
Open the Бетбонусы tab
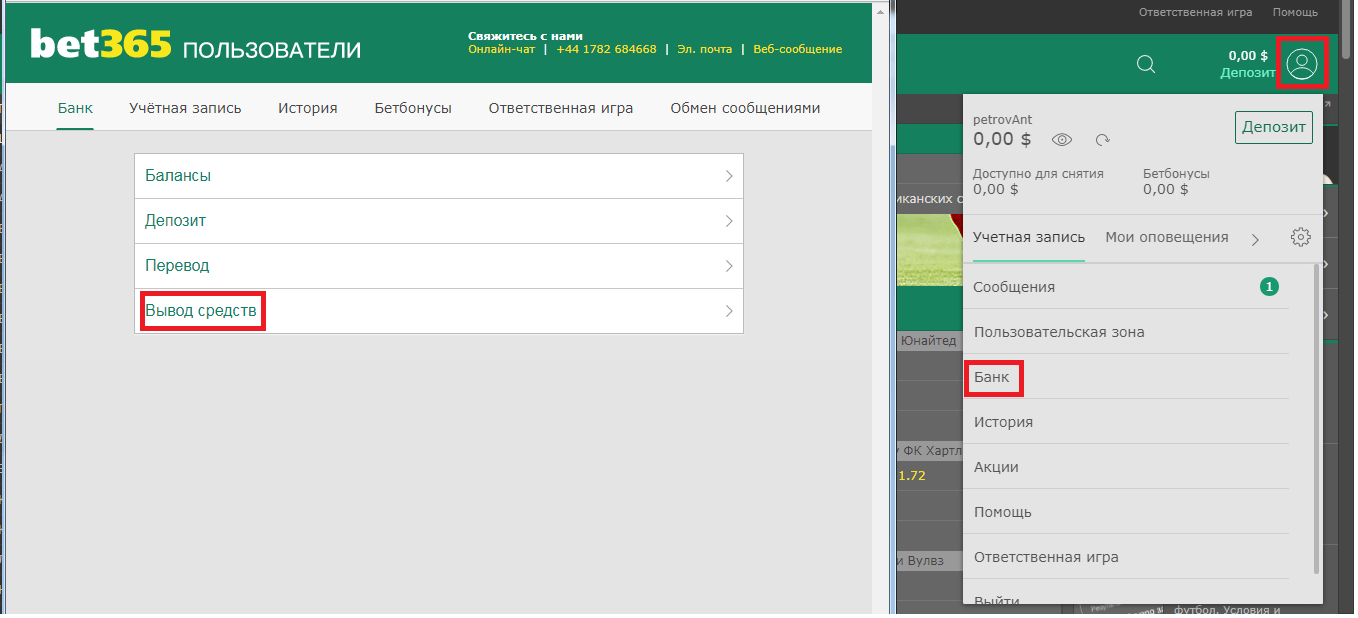413,108
